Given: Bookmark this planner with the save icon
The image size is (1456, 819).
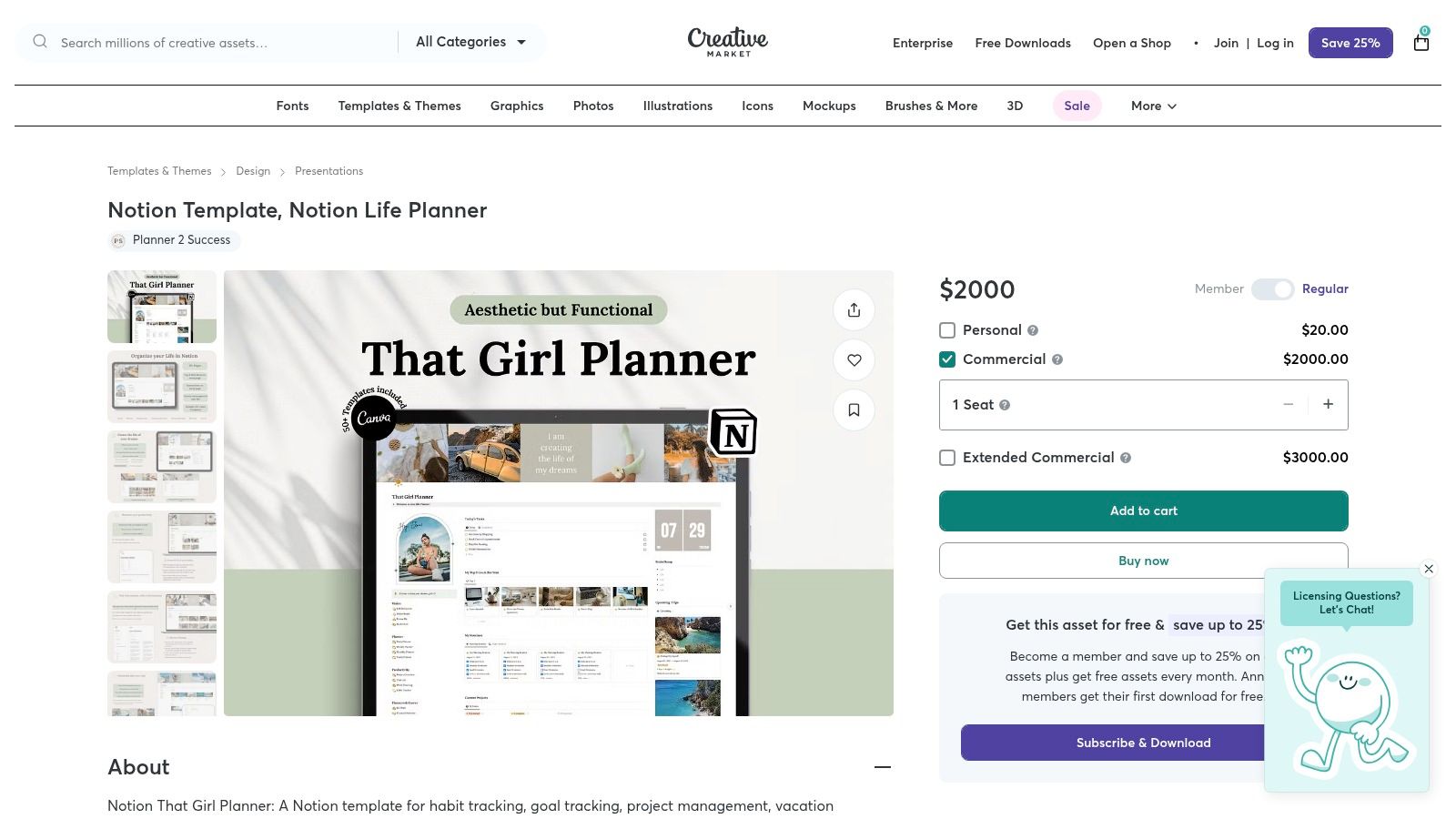Looking at the screenshot, I should pos(854,410).
